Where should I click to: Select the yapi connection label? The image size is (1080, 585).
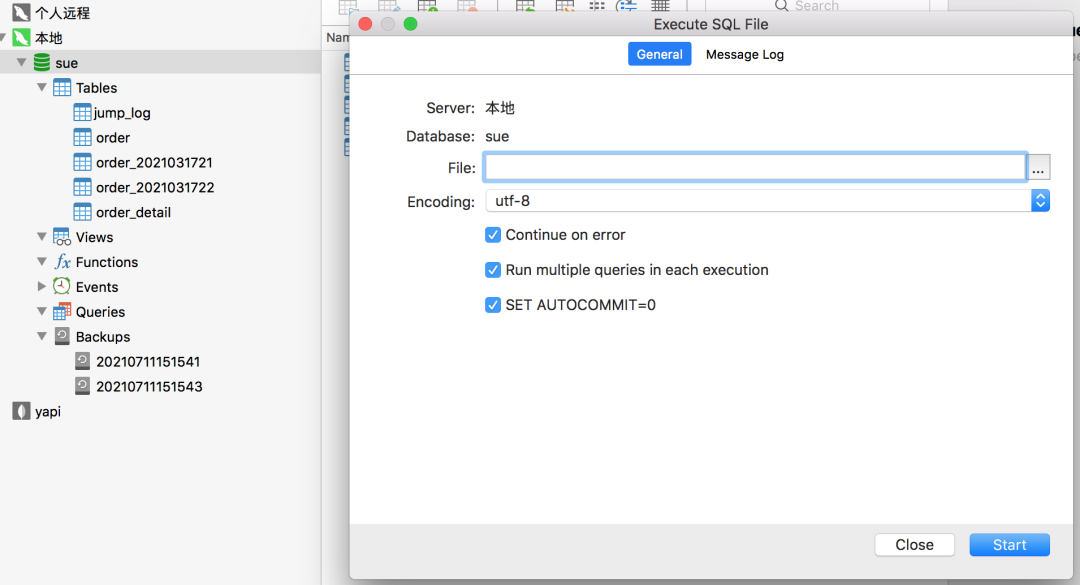click(48, 412)
